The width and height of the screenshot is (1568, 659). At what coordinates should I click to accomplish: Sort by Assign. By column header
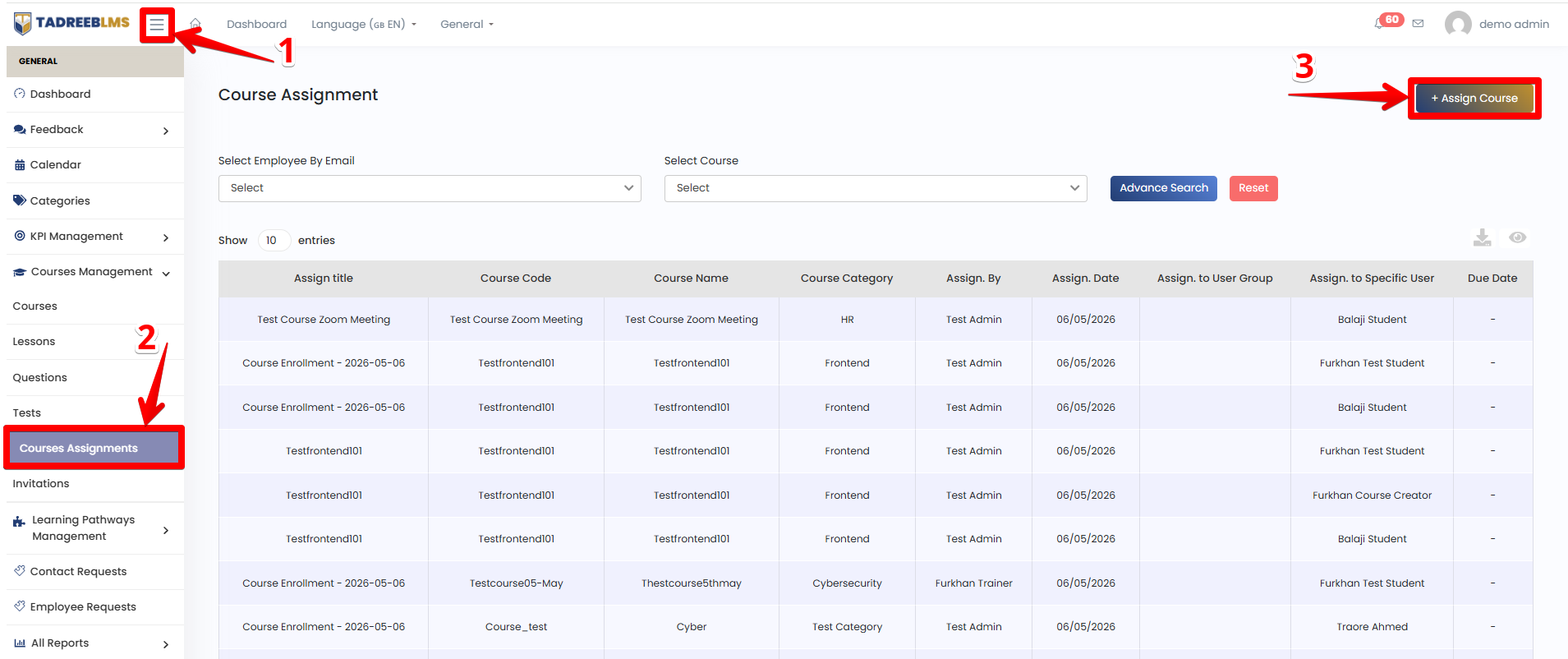click(x=973, y=278)
